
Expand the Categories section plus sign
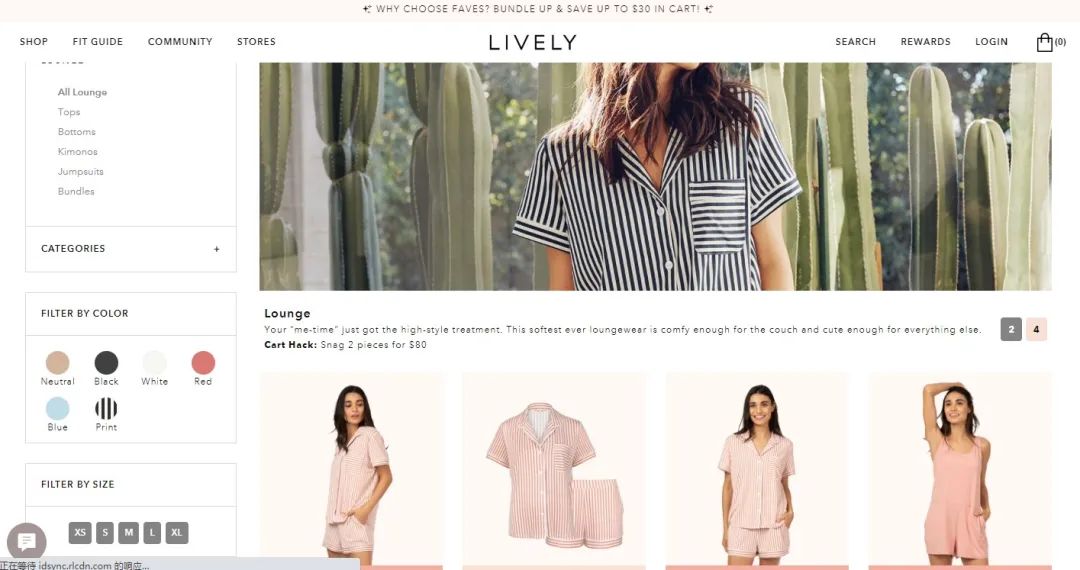(216, 249)
